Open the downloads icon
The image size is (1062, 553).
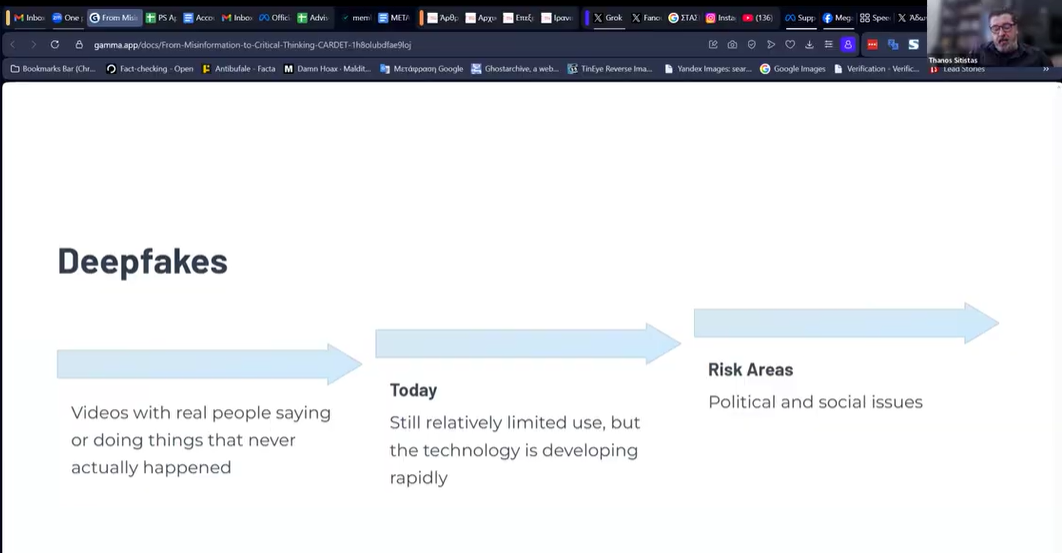click(x=809, y=45)
